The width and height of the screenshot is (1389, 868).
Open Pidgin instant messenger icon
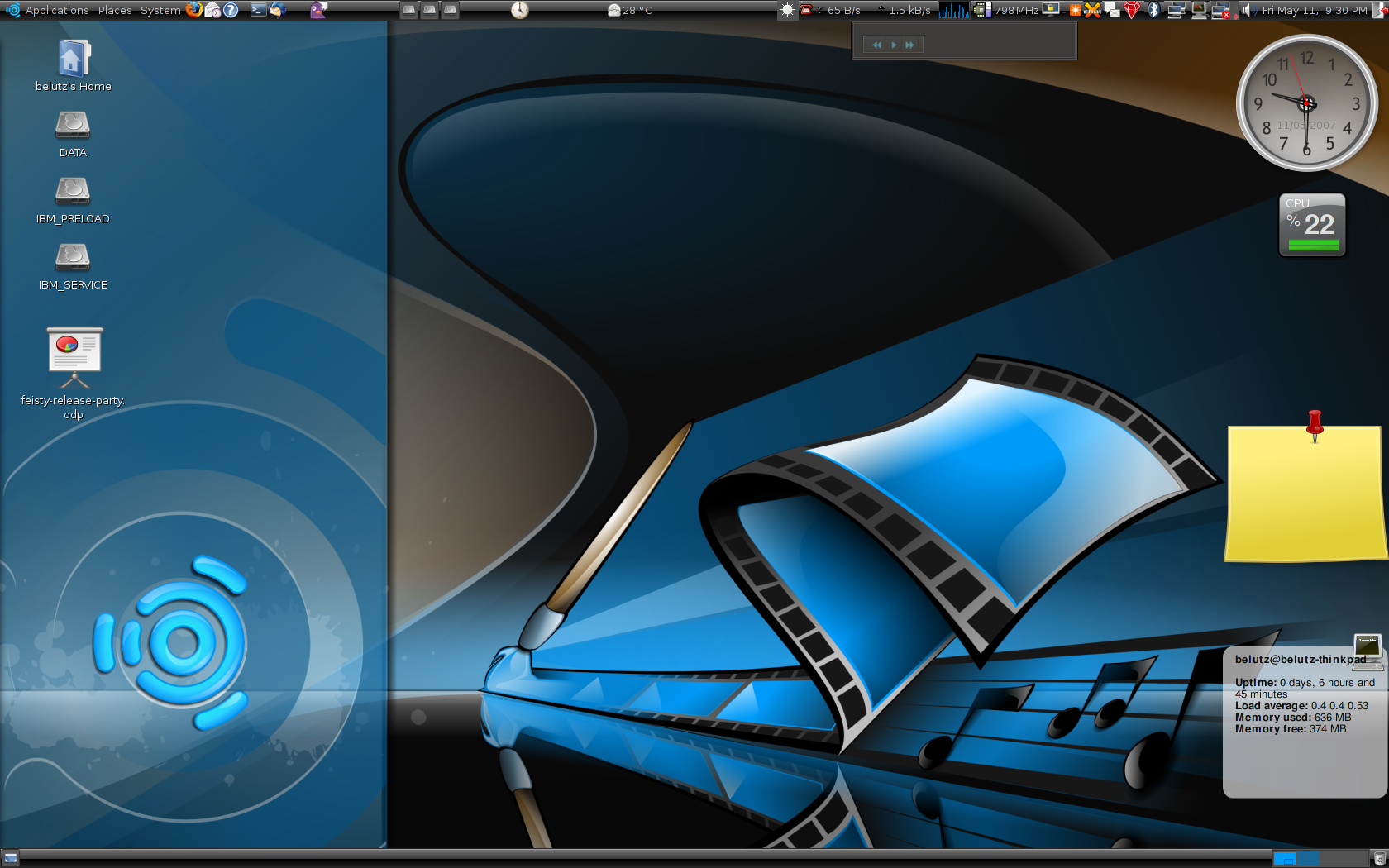click(317, 10)
